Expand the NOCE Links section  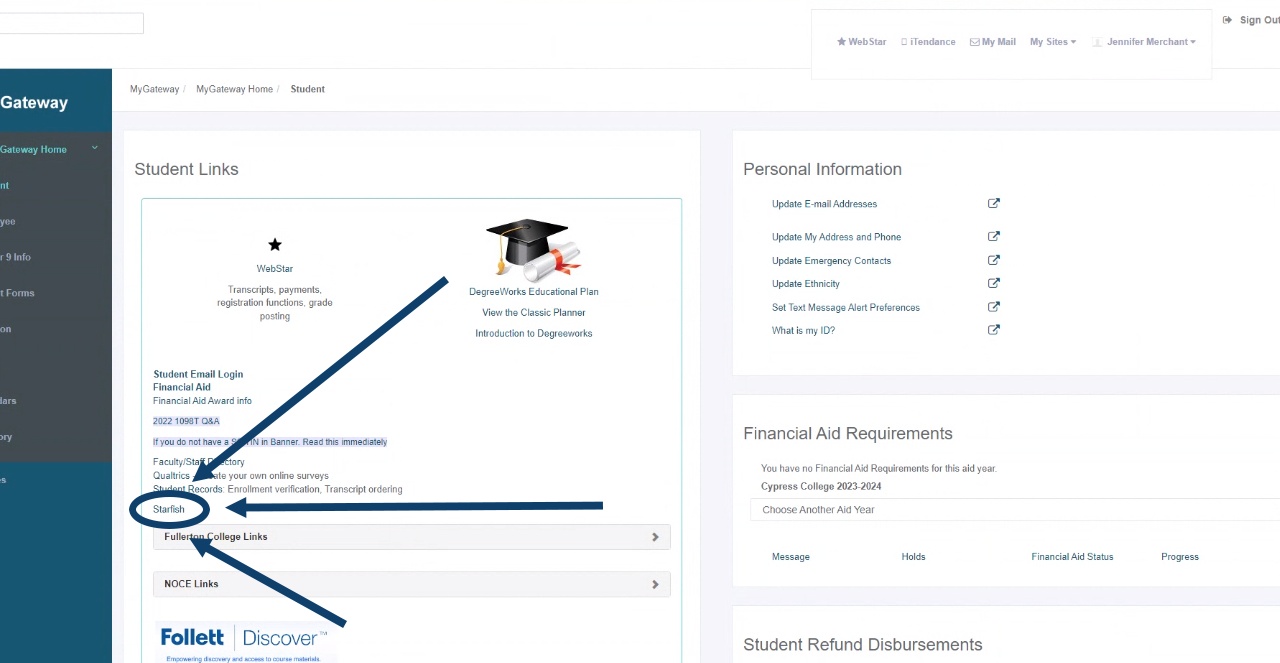coord(655,584)
